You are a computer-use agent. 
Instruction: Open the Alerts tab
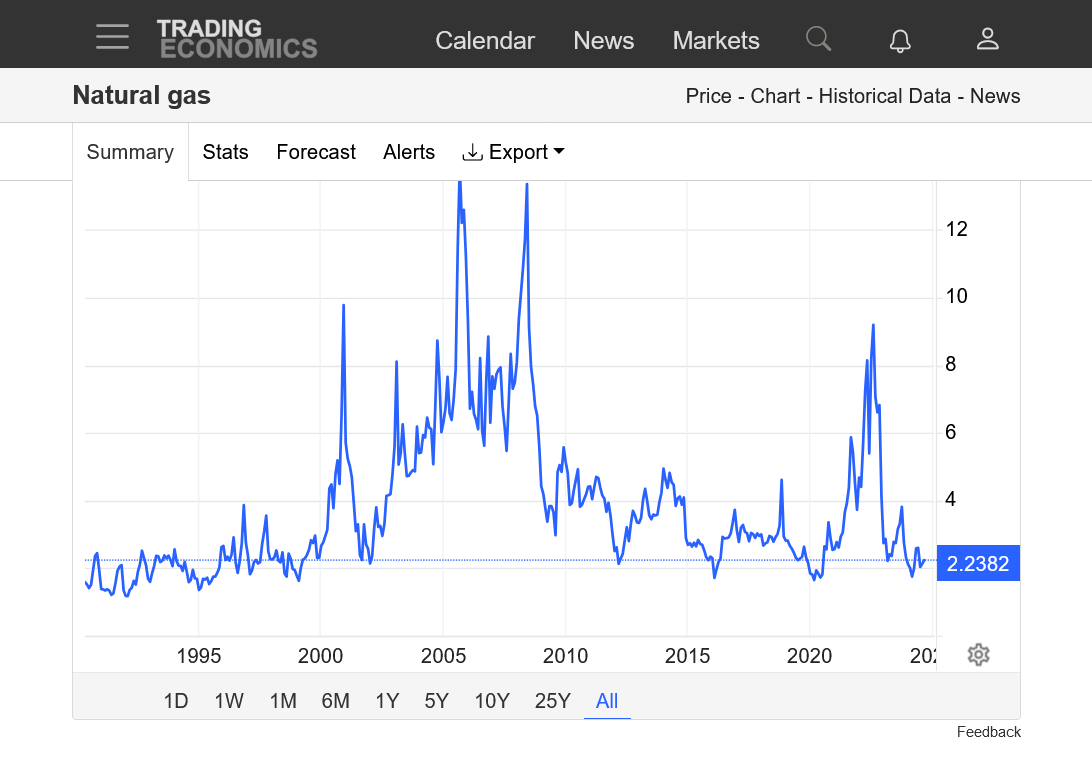409,152
